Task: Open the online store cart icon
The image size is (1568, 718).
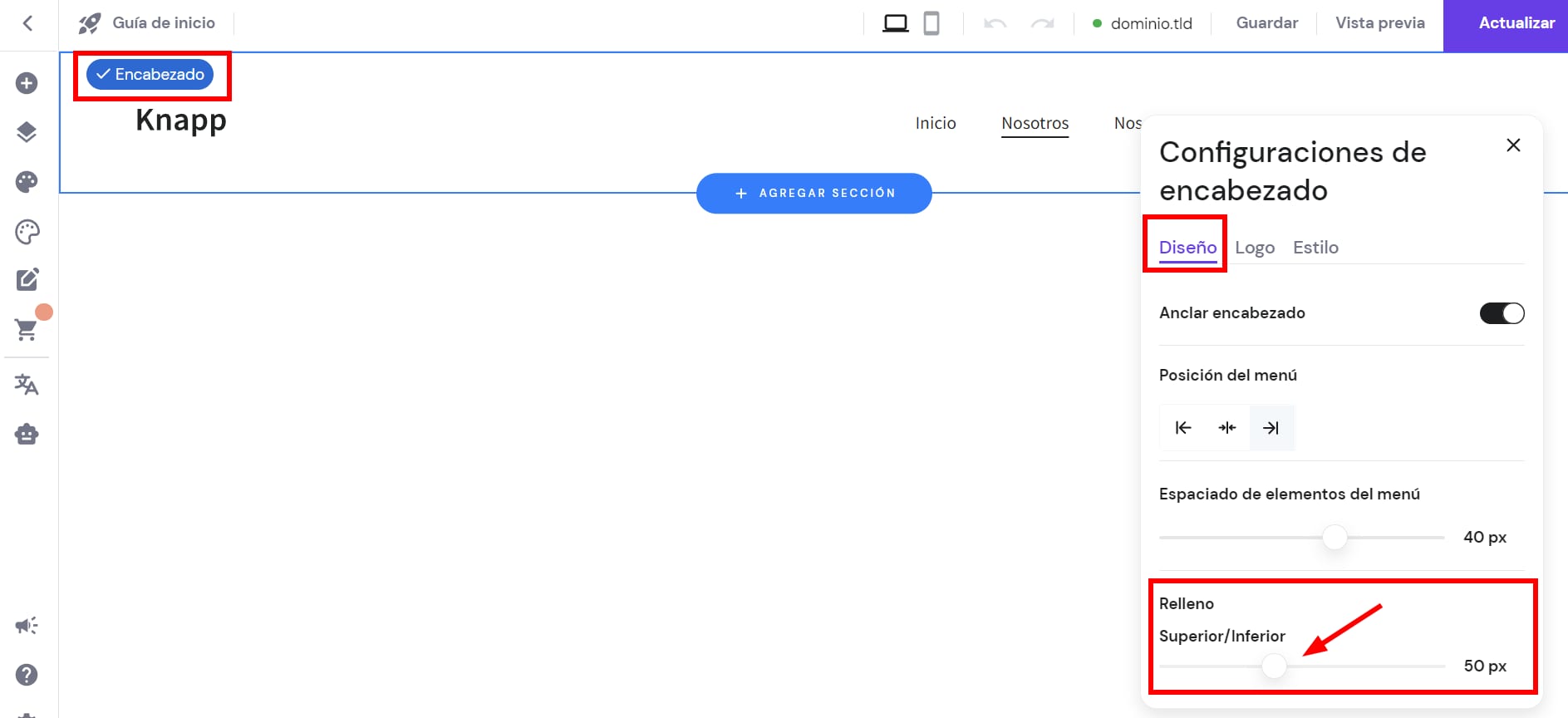Action: (27, 330)
